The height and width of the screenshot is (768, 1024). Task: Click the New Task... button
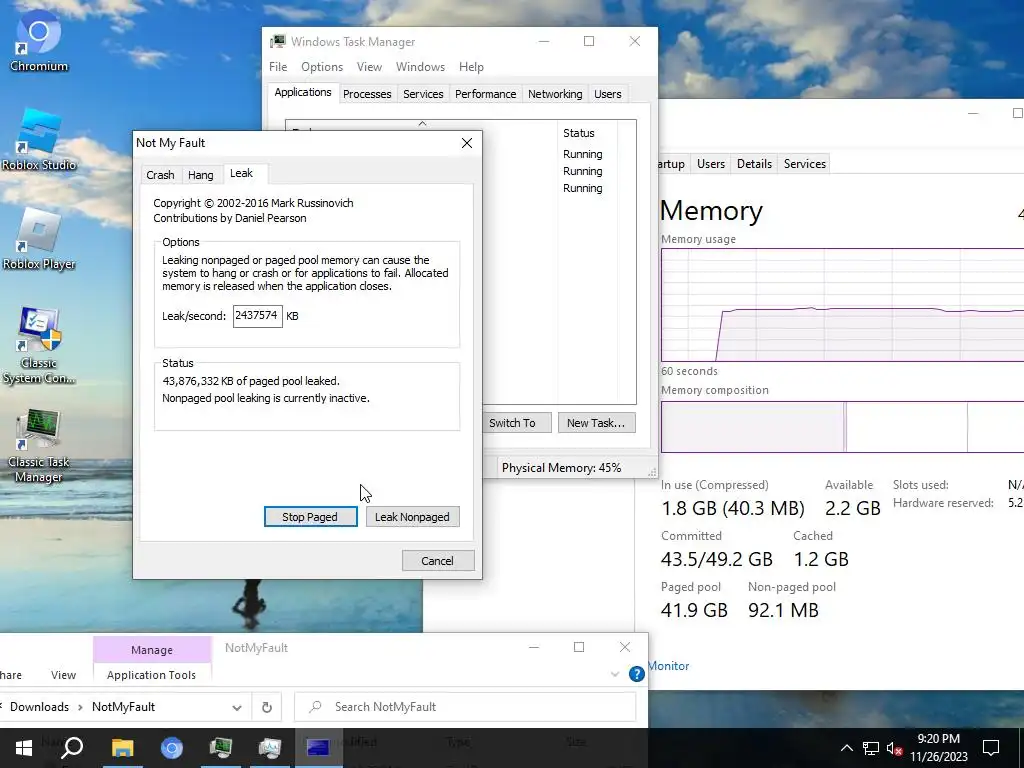[596, 423]
